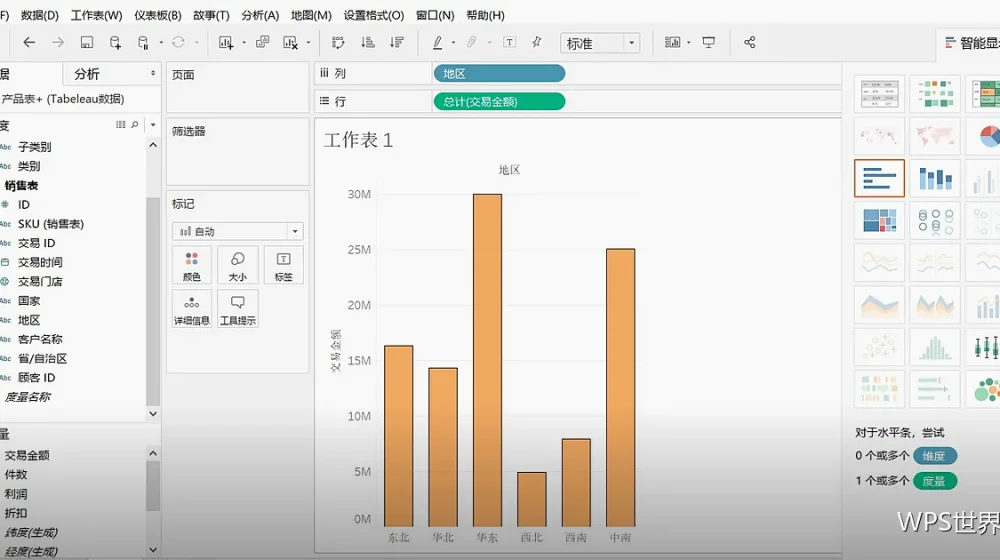Open dropdown arrow next to highlight pen icon
Image resolution: width=1000 pixels, height=560 pixels.
point(453,42)
